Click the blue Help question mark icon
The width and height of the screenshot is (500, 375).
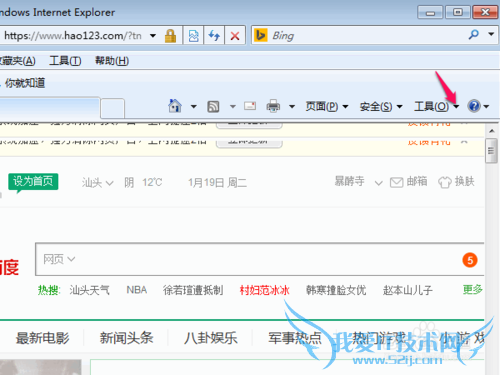click(474, 106)
